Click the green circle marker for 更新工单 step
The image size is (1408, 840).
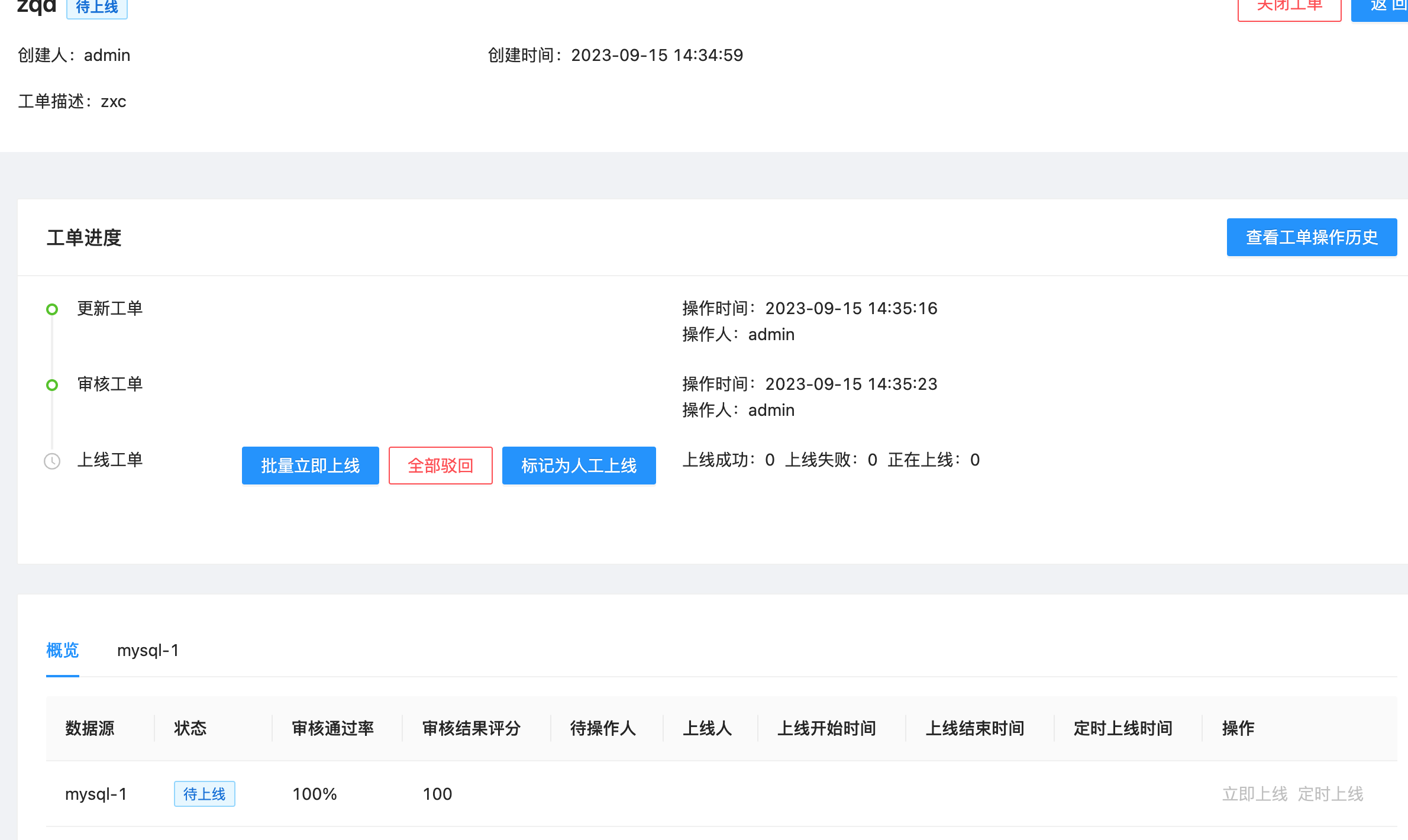[52, 309]
